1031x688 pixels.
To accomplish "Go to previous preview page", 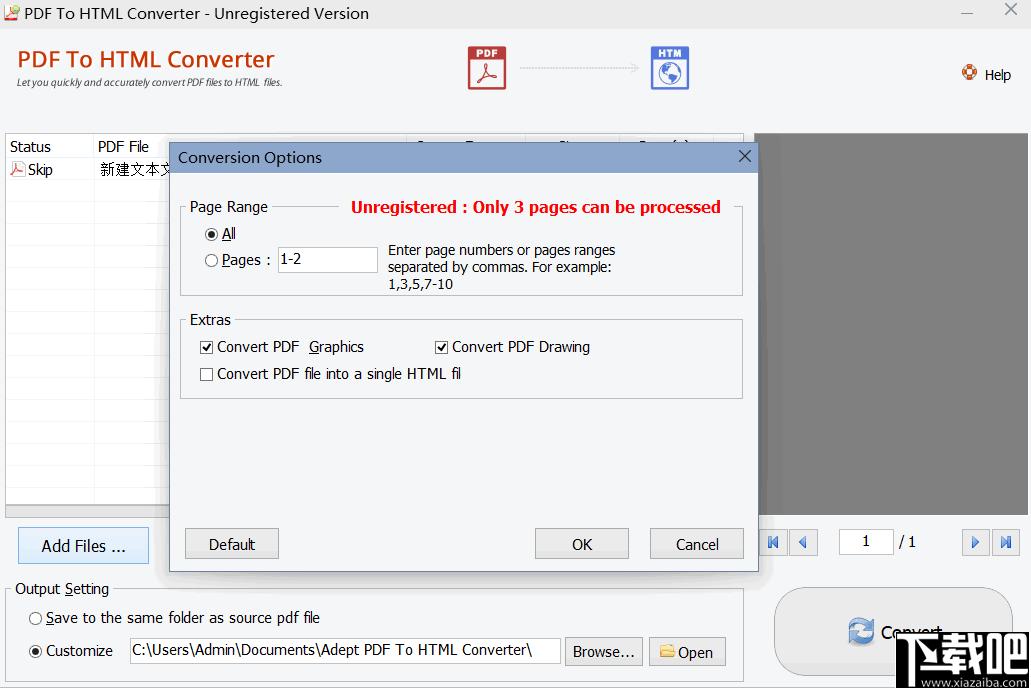I will [803, 543].
